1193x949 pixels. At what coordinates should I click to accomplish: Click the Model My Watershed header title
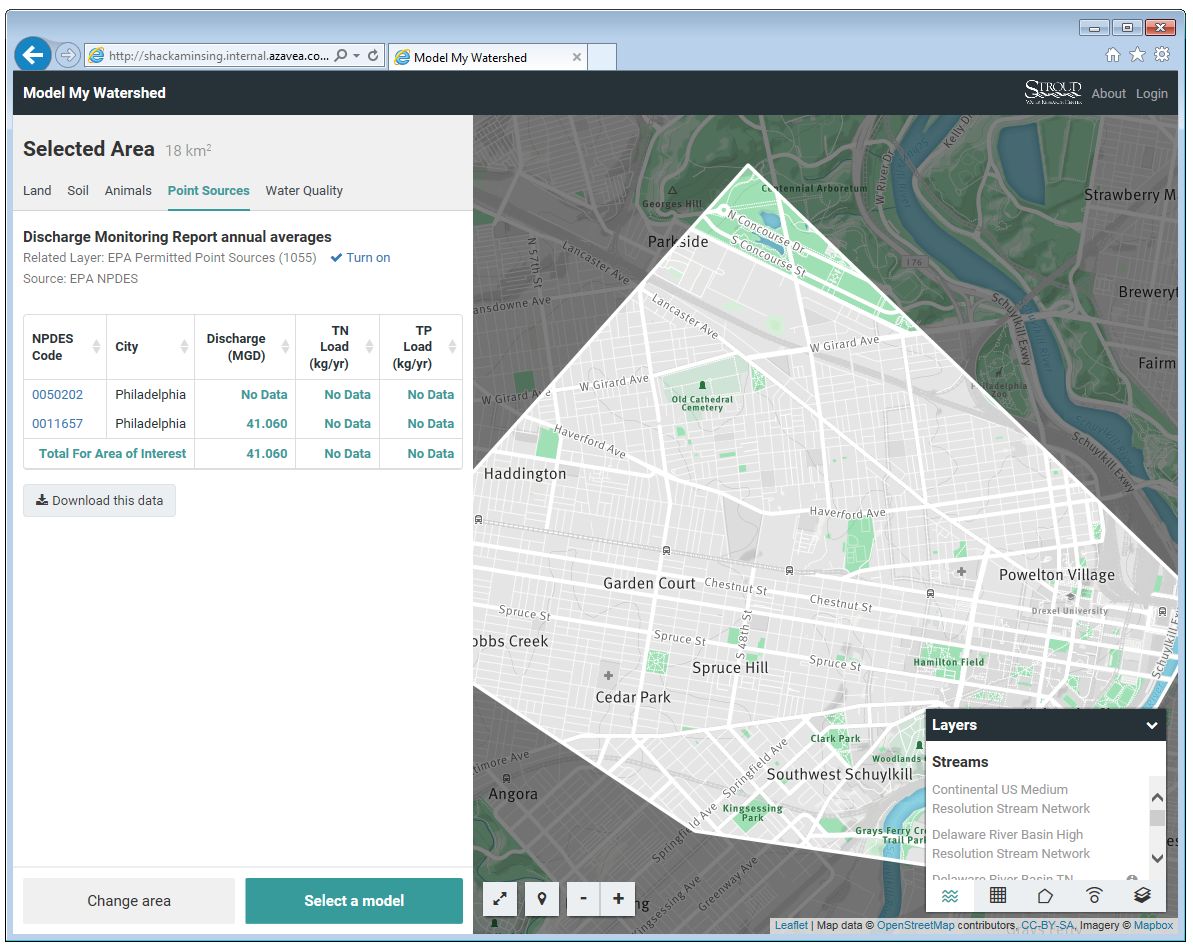[94, 93]
